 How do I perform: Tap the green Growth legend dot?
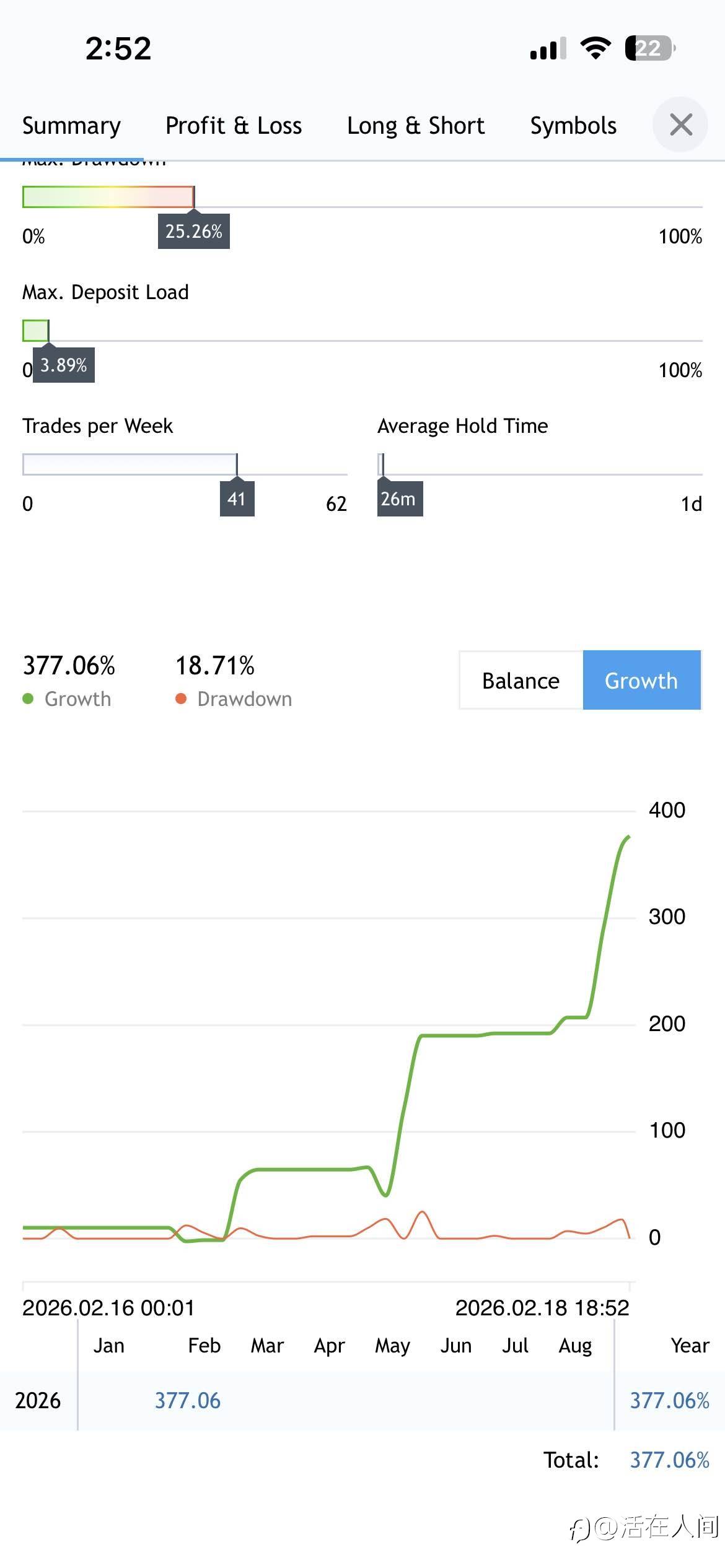pos(28,699)
